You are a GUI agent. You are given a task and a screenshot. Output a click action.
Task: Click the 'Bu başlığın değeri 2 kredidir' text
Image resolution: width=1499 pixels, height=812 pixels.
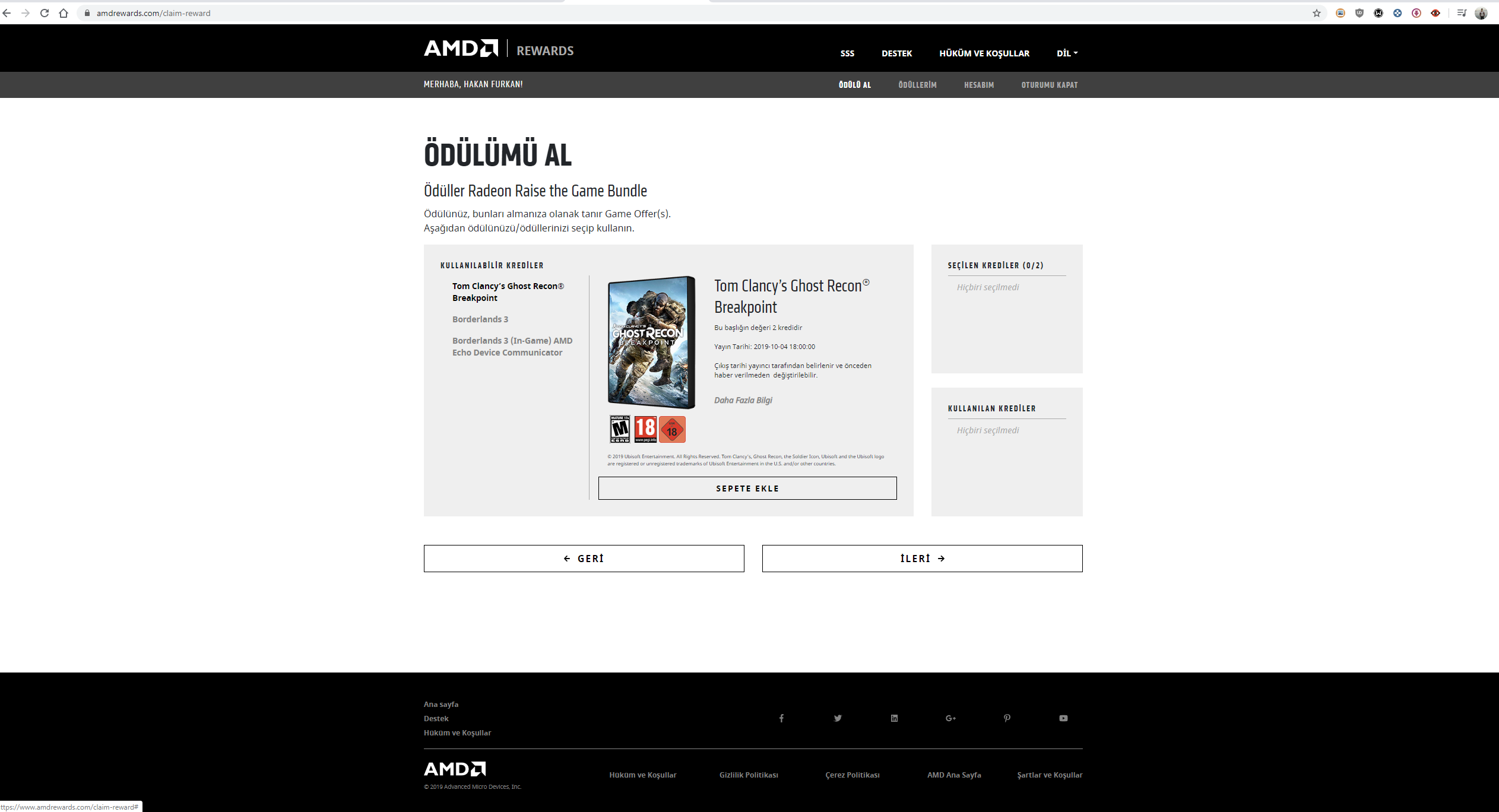click(x=758, y=328)
